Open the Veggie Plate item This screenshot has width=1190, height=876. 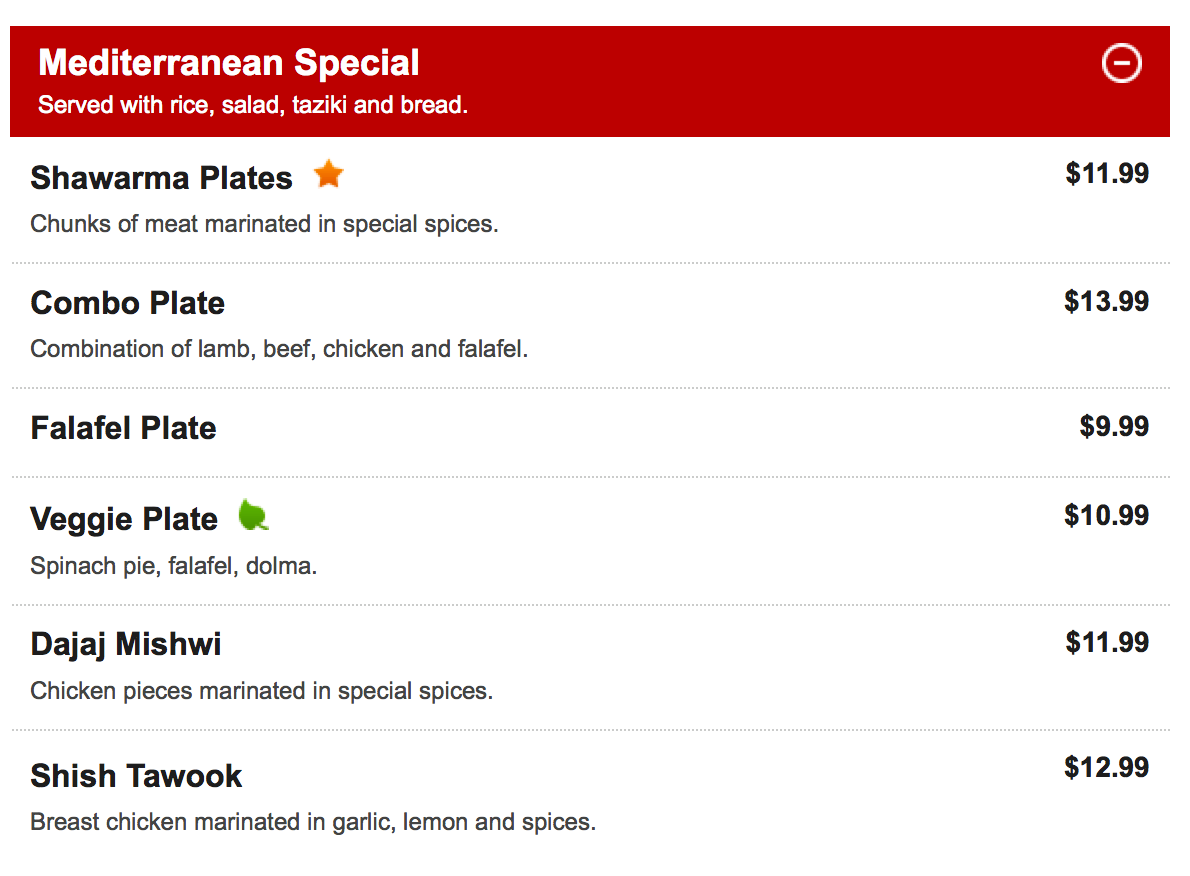coord(124,519)
